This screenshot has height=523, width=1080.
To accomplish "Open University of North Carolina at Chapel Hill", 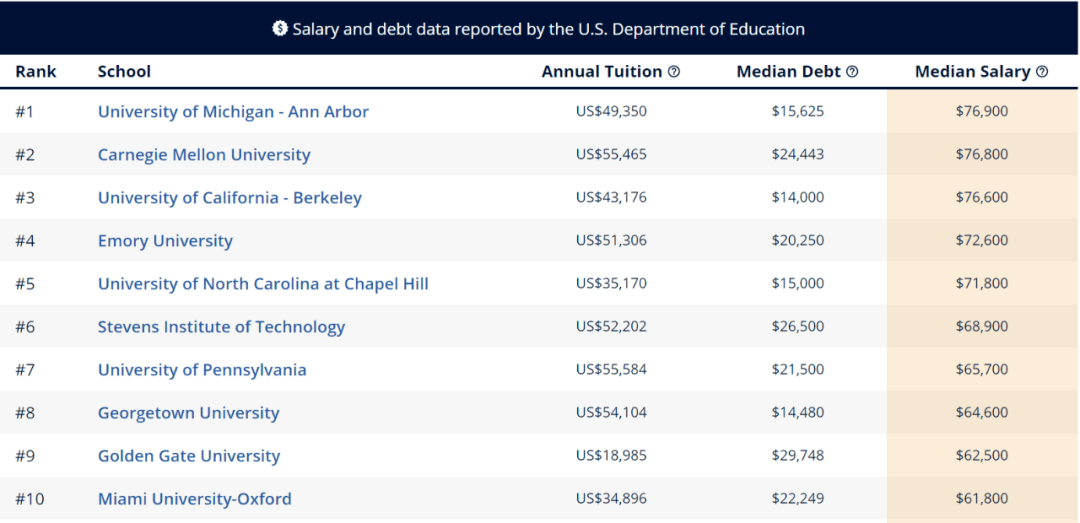I will pyautogui.click(x=263, y=283).
